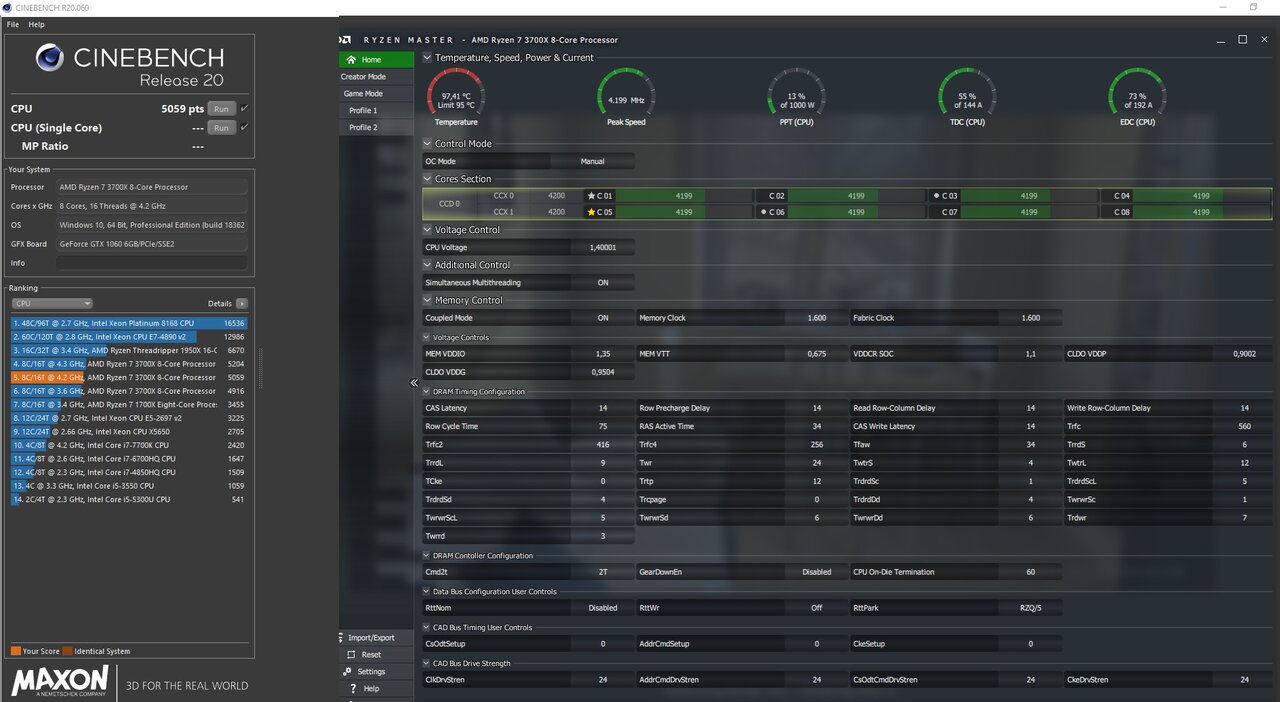This screenshot has width=1280, height=702.
Task: Click the Details arrow icon in Ranking
Action: coord(241,303)
